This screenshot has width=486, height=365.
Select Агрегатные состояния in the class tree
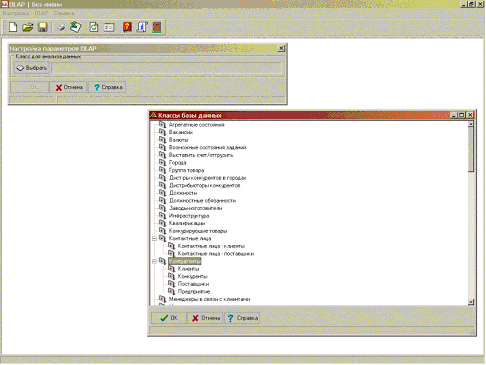(197, 125)
